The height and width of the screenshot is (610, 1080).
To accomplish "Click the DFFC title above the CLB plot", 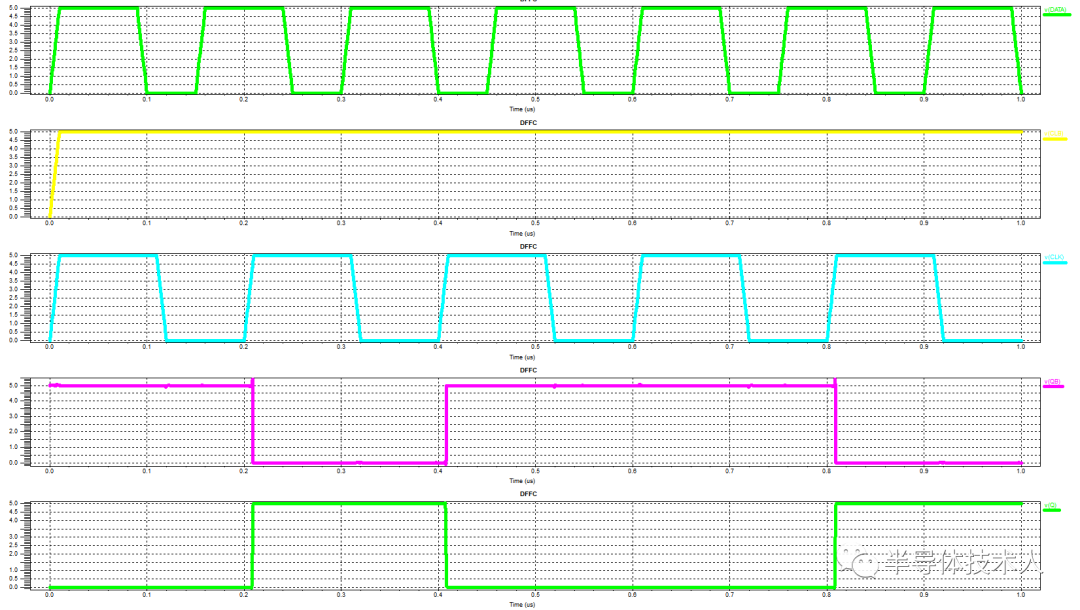I will tap(528, 123).
